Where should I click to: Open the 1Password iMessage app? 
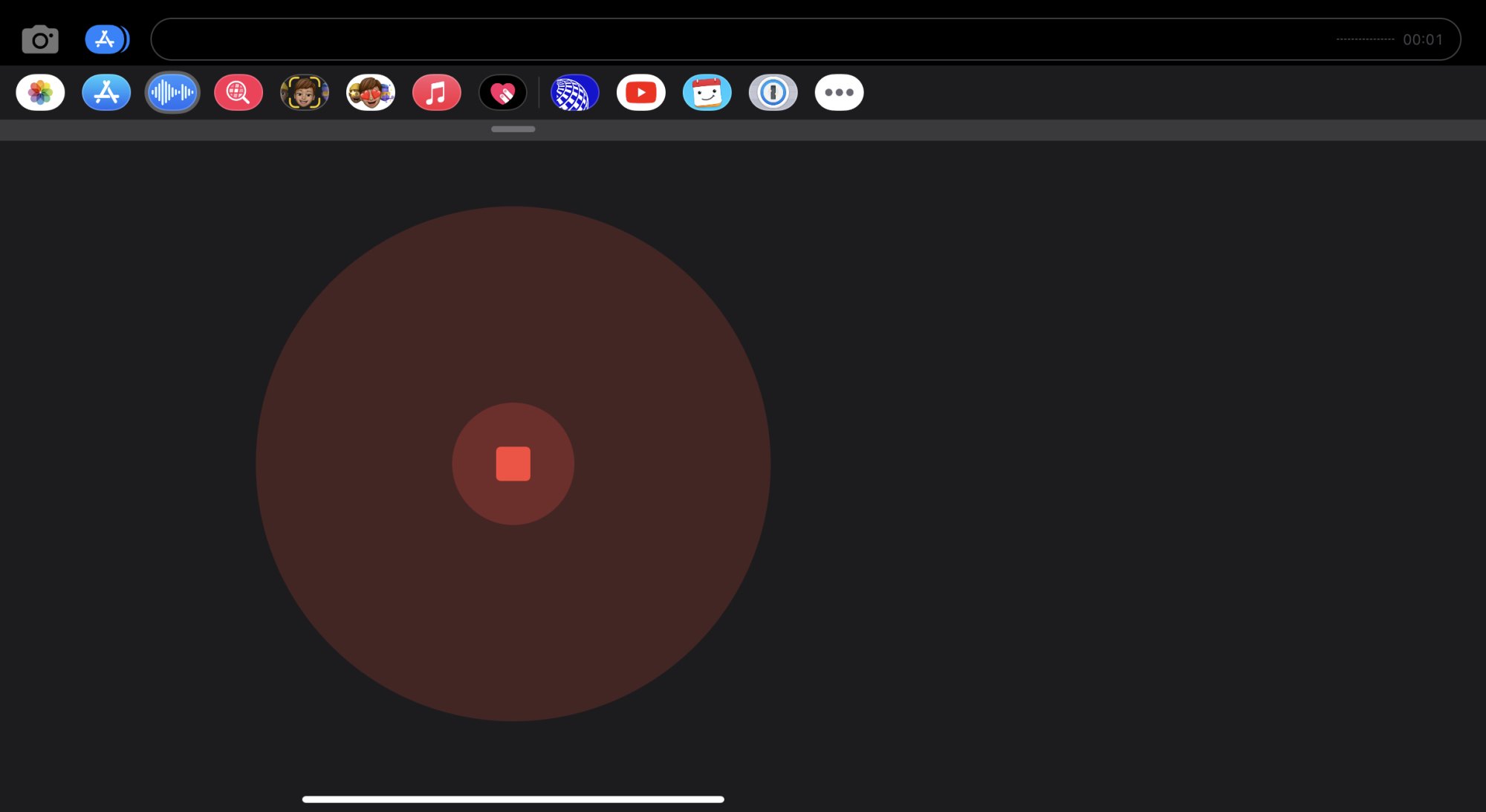773,93
